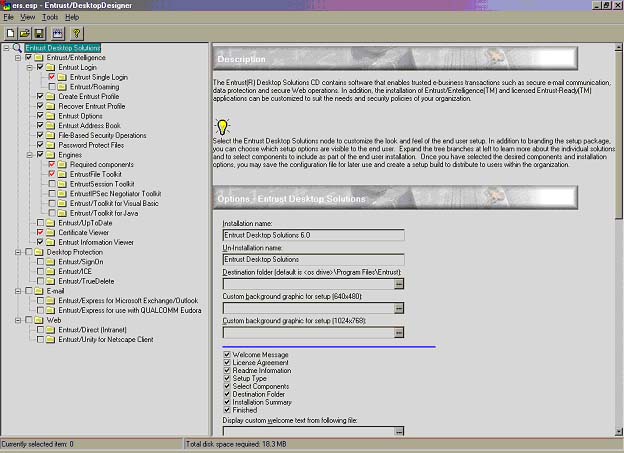Select the EntrustIPSec Negotiator Toolkit item

[x=115, y=194]
